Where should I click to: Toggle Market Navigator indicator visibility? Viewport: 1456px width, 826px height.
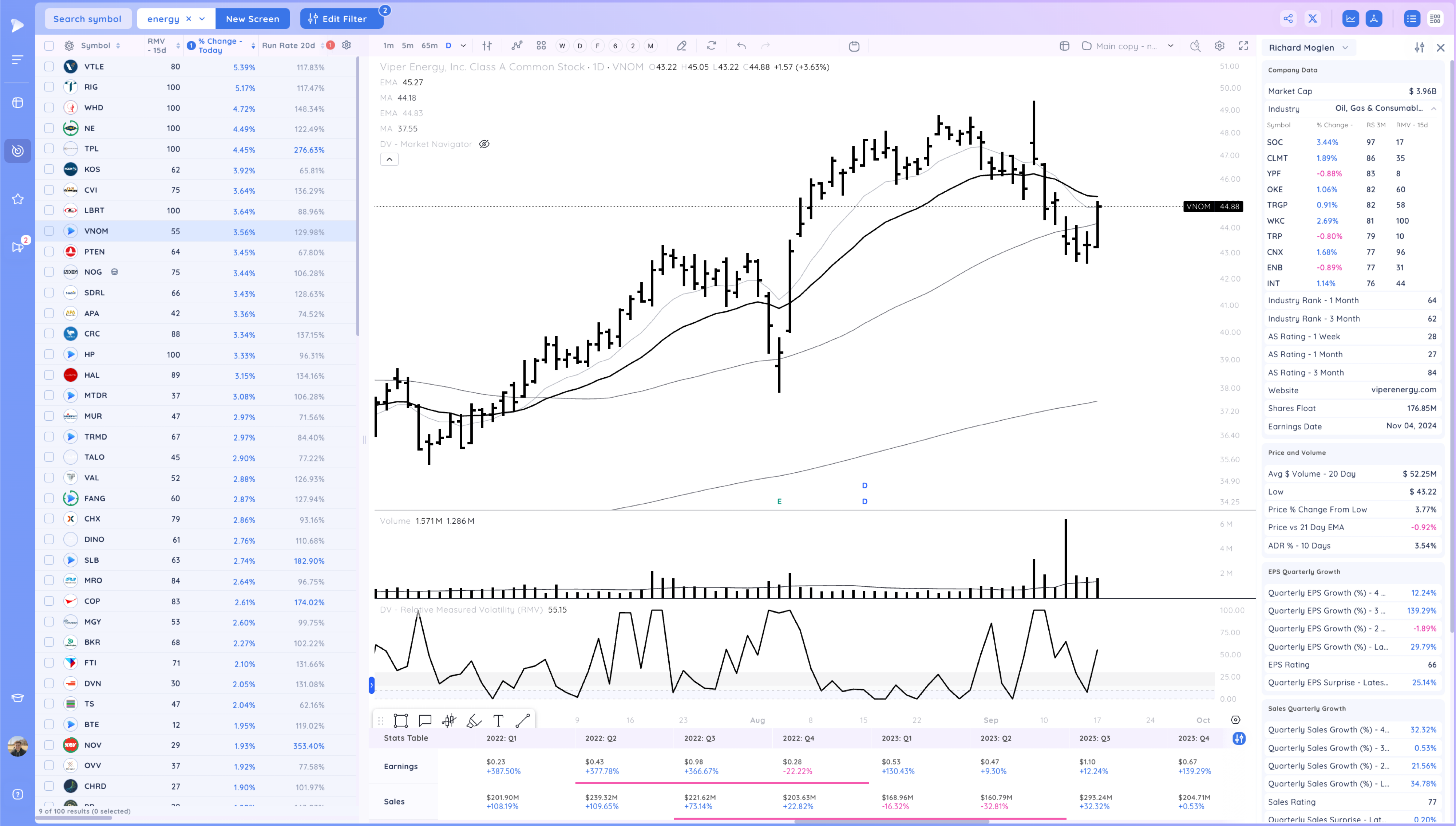[484, 144]
